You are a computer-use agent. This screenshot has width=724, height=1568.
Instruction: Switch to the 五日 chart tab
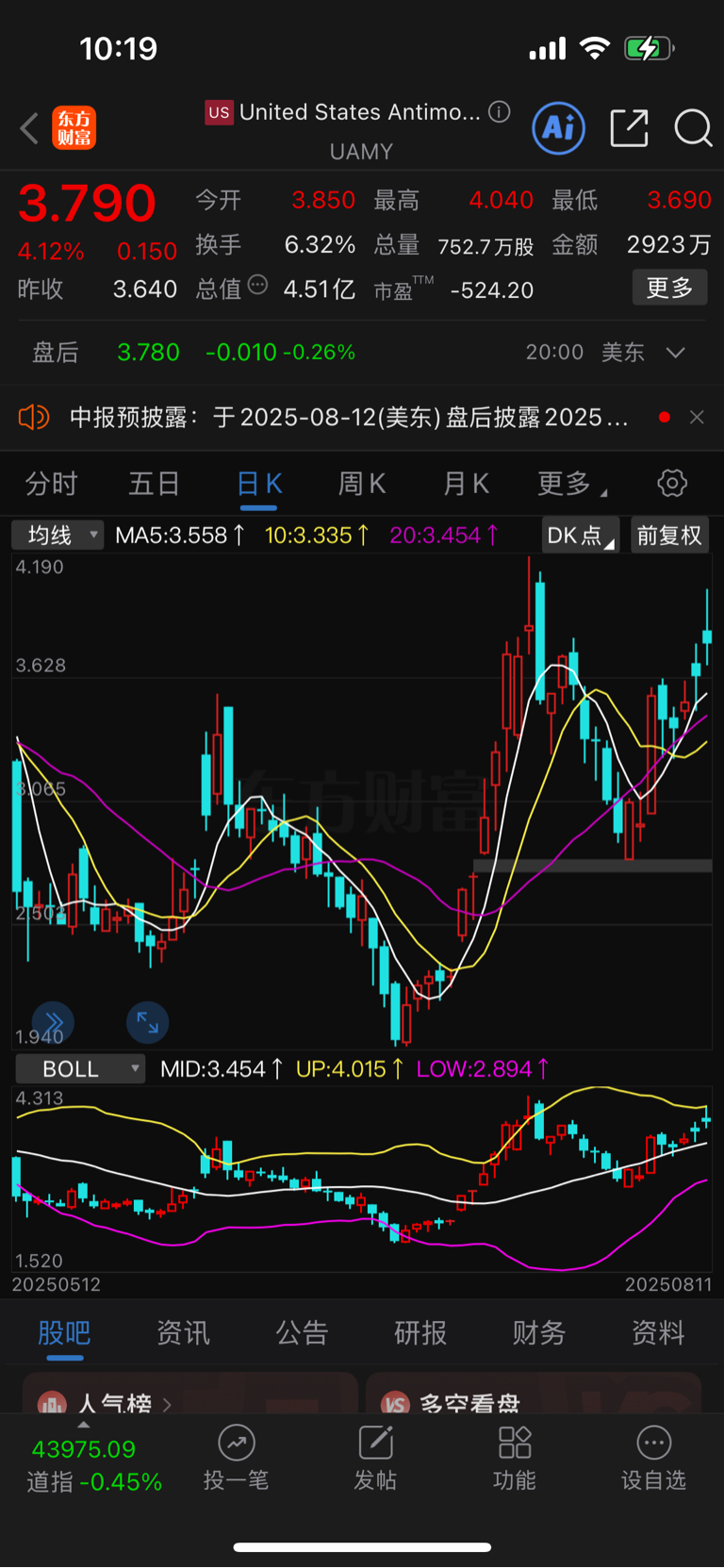155,484
